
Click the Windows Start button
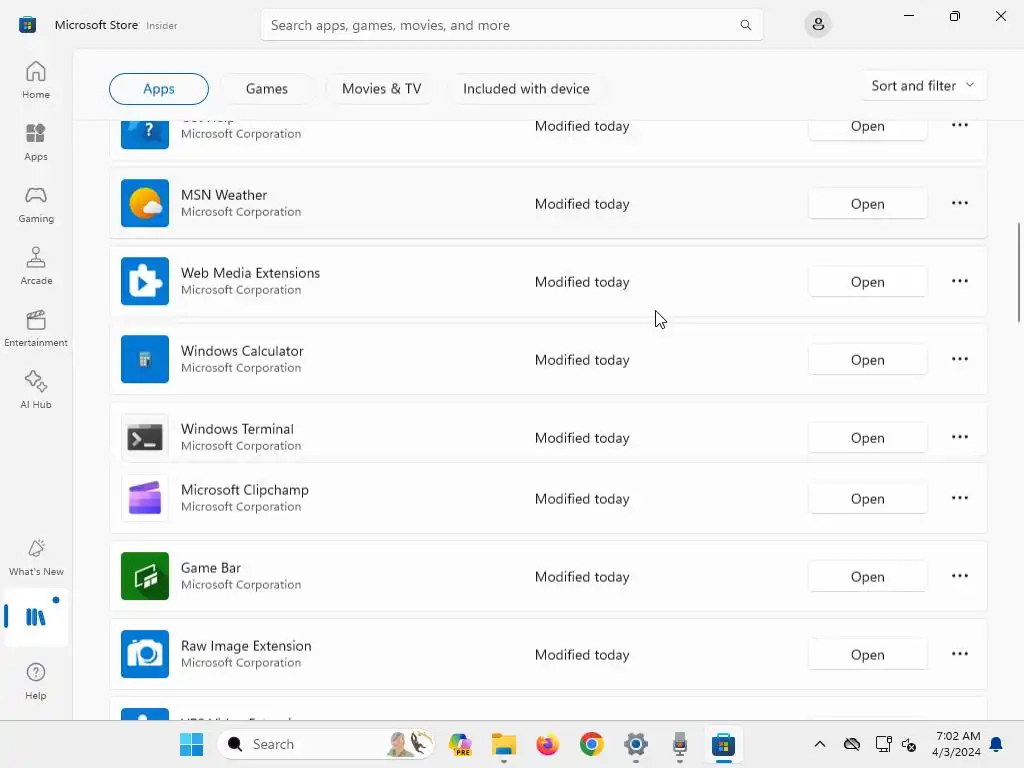[x=191, y=744]
